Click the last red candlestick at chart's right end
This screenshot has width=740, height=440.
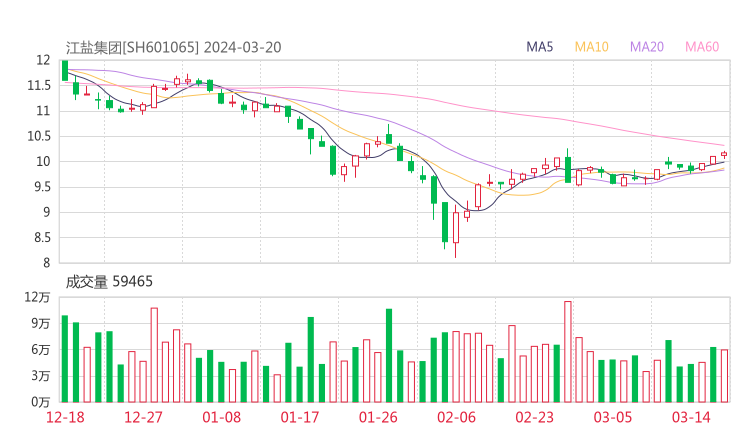(724, 154)
